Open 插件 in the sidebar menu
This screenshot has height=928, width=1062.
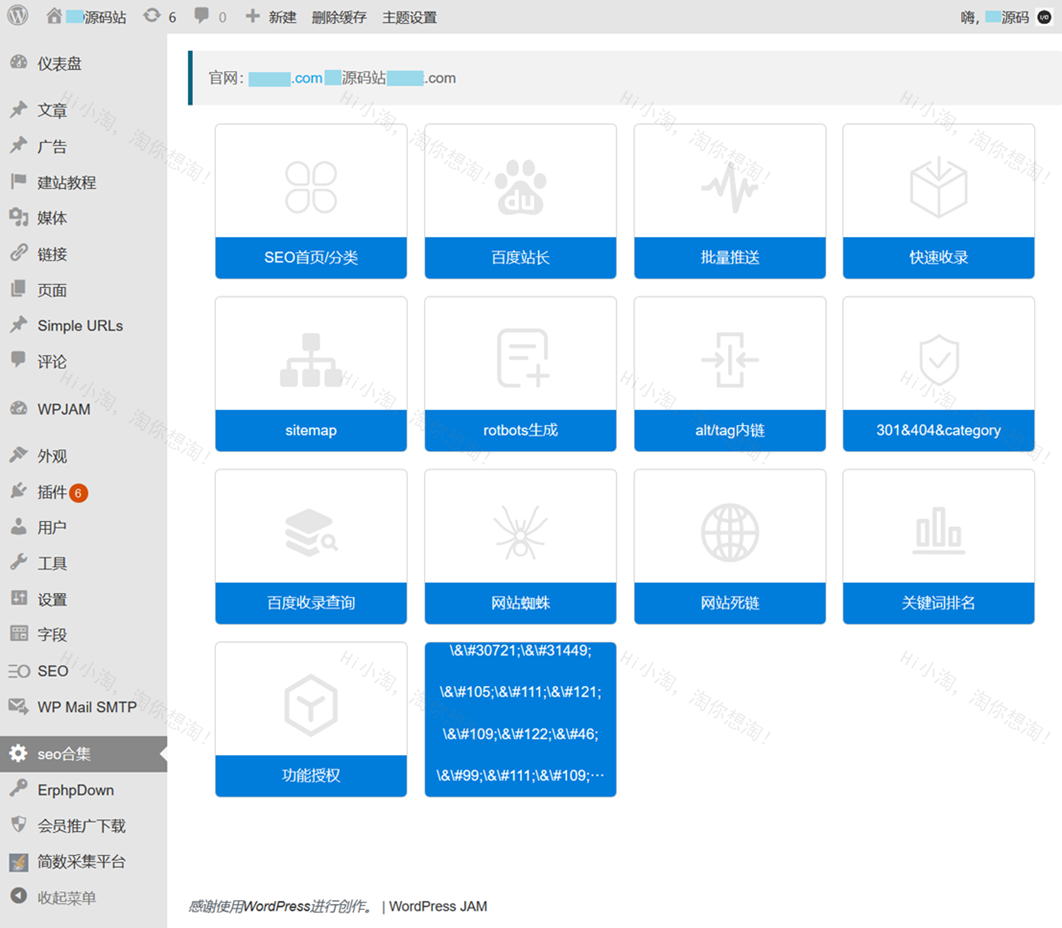[x=52, y=492]
